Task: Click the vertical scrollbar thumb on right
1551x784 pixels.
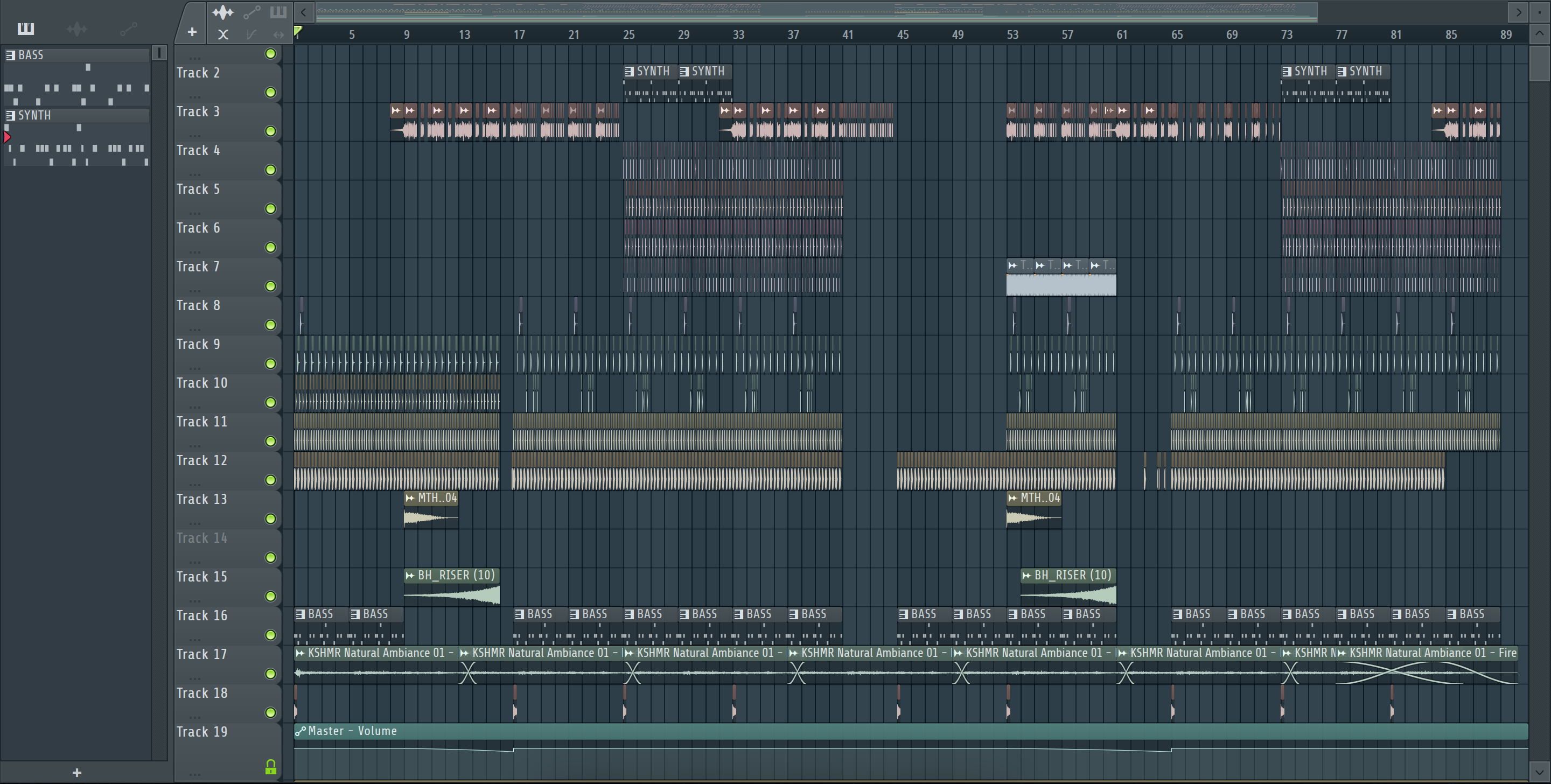Action: 1540,62
